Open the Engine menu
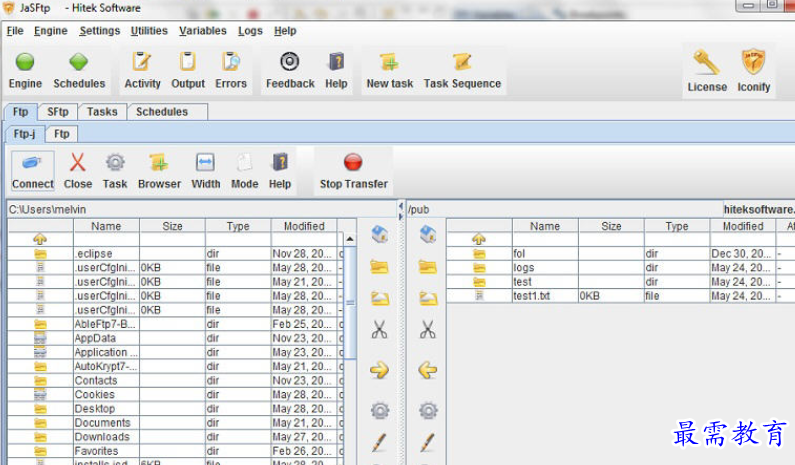Viewport: 795px width, 465px height. [x=51, y=31]
